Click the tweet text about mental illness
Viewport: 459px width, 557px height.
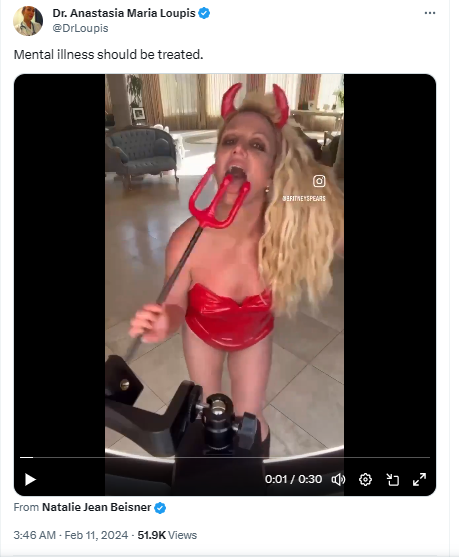[x=108, y=55]
